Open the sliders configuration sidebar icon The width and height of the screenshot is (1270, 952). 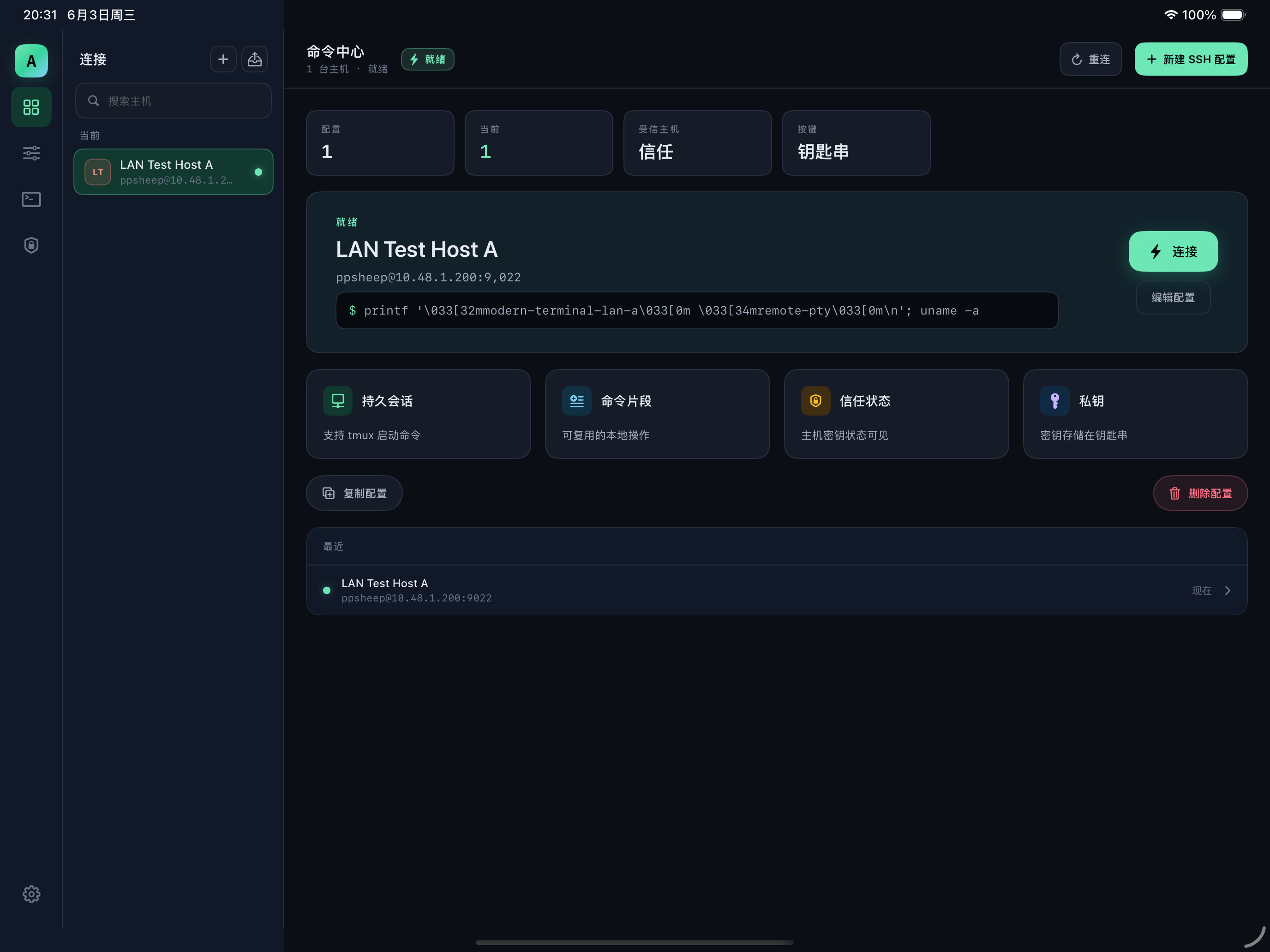(x=31, y=153)
